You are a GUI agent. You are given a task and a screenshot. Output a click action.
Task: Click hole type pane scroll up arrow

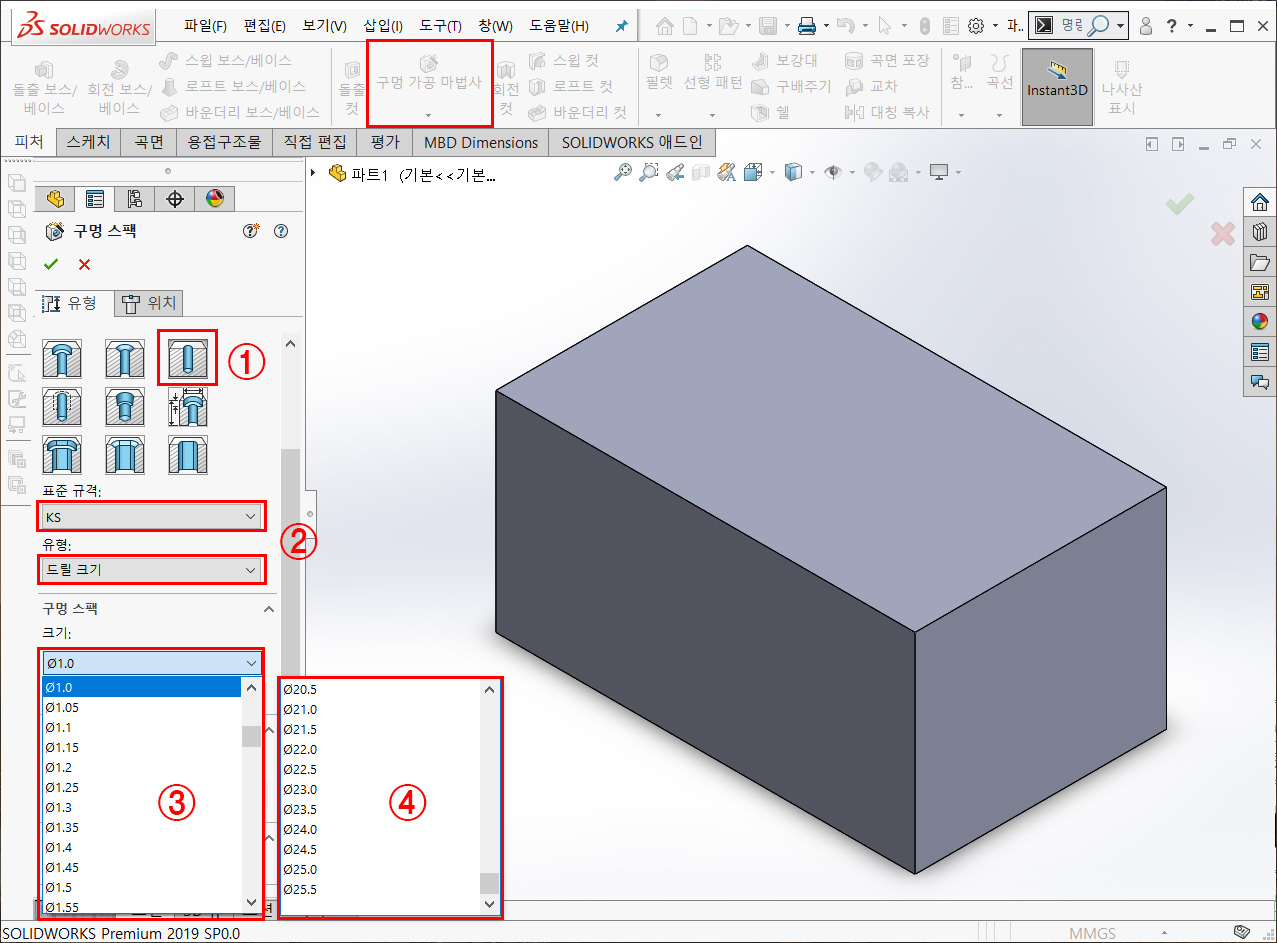click(291, 343)
